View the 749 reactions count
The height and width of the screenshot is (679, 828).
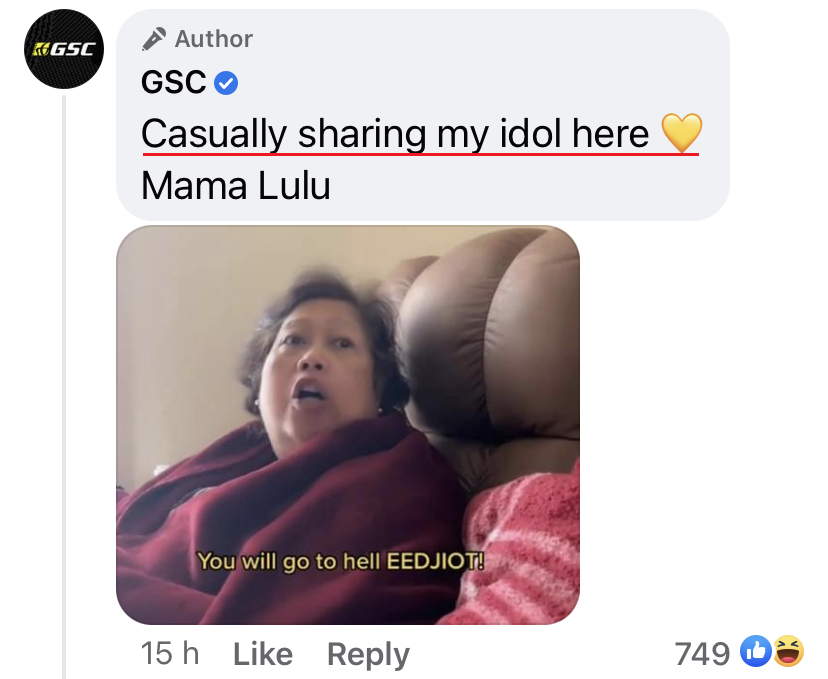pyautogui.click(x=702, y=654)
